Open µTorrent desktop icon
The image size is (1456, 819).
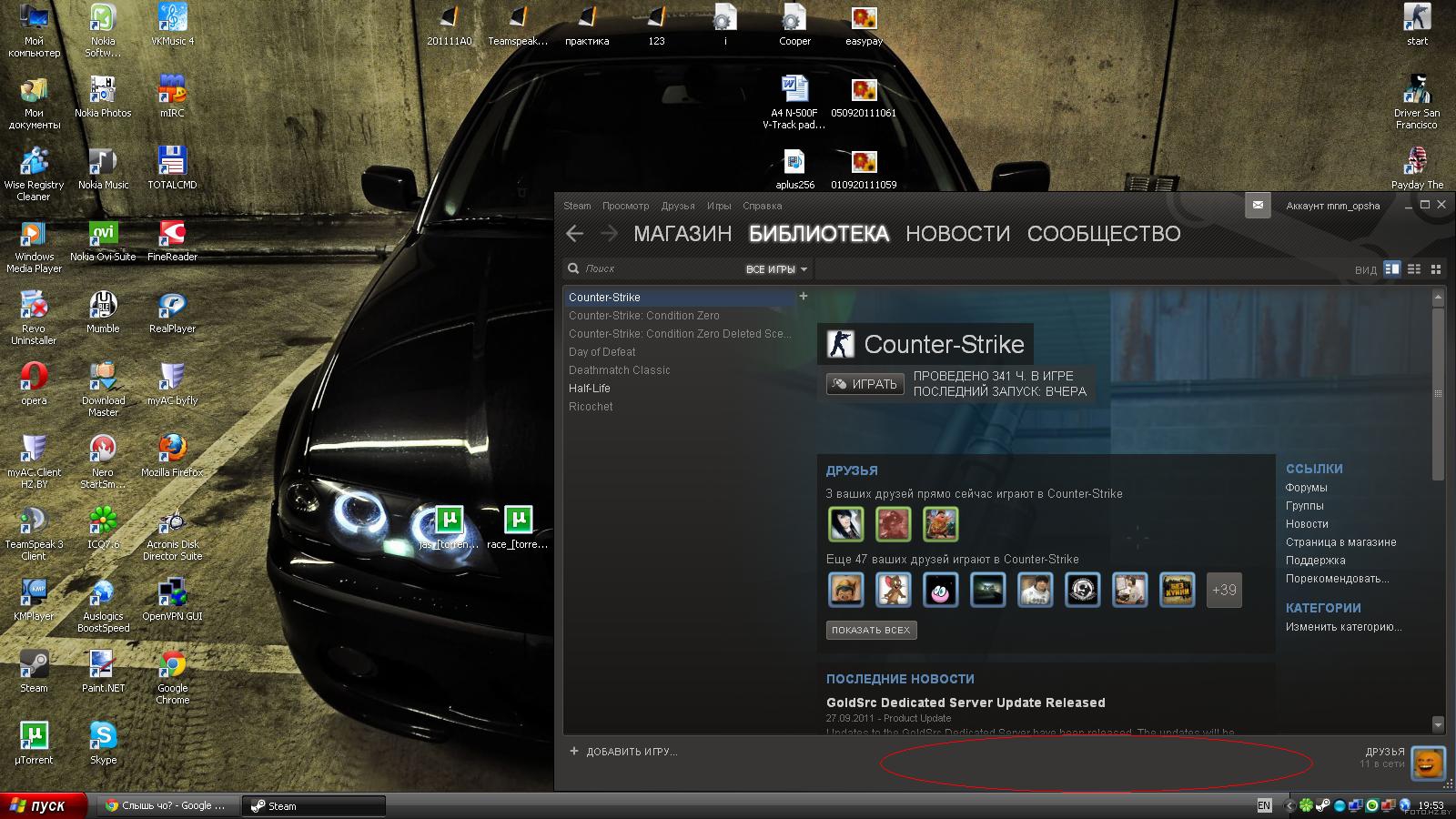pos(34,743)
